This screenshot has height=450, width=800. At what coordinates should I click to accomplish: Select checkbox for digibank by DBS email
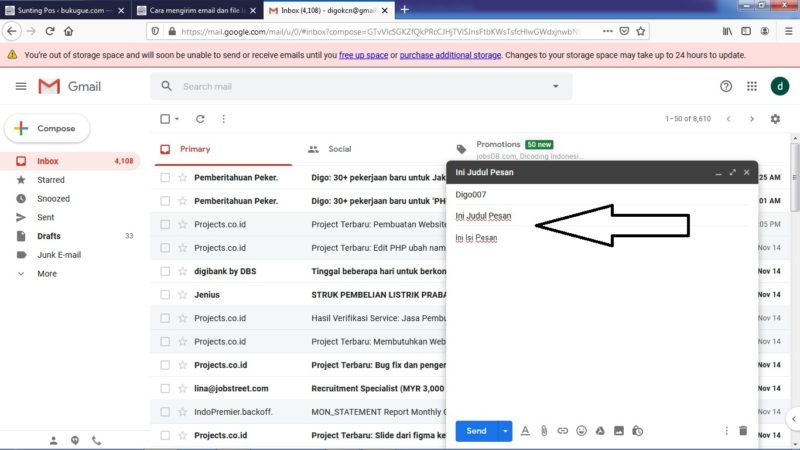[165, 271]
